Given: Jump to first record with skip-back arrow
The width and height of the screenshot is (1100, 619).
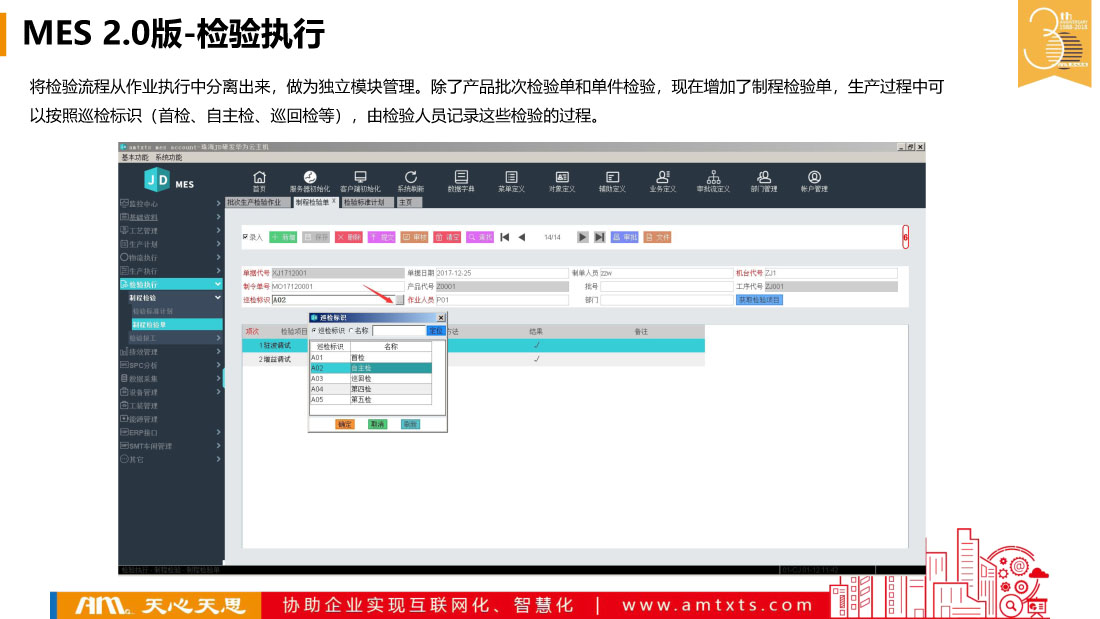Looking at the screenshot, I should pyautogui.click(x=505, y=237).
